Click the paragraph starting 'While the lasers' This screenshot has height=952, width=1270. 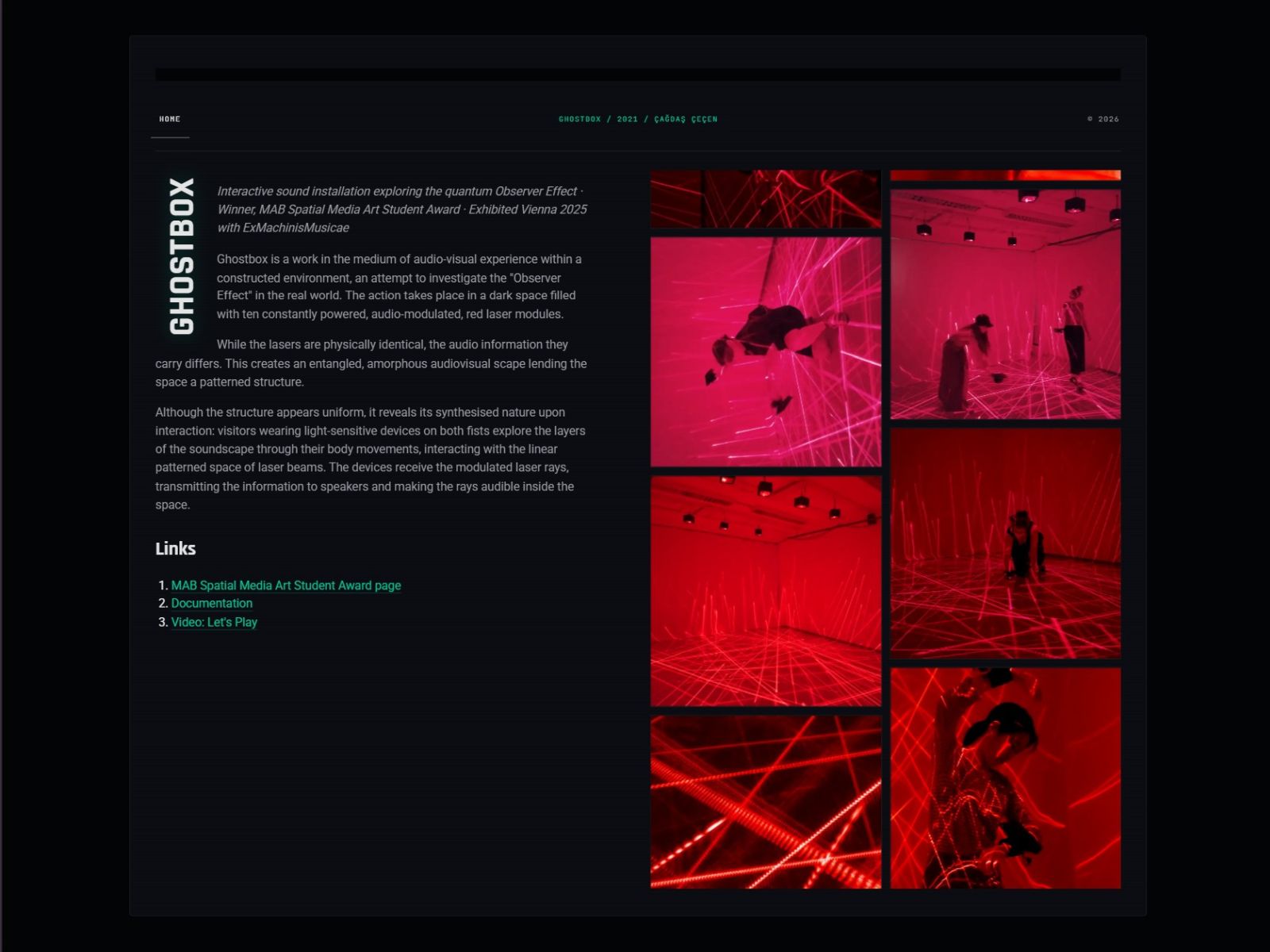point(371,363)
